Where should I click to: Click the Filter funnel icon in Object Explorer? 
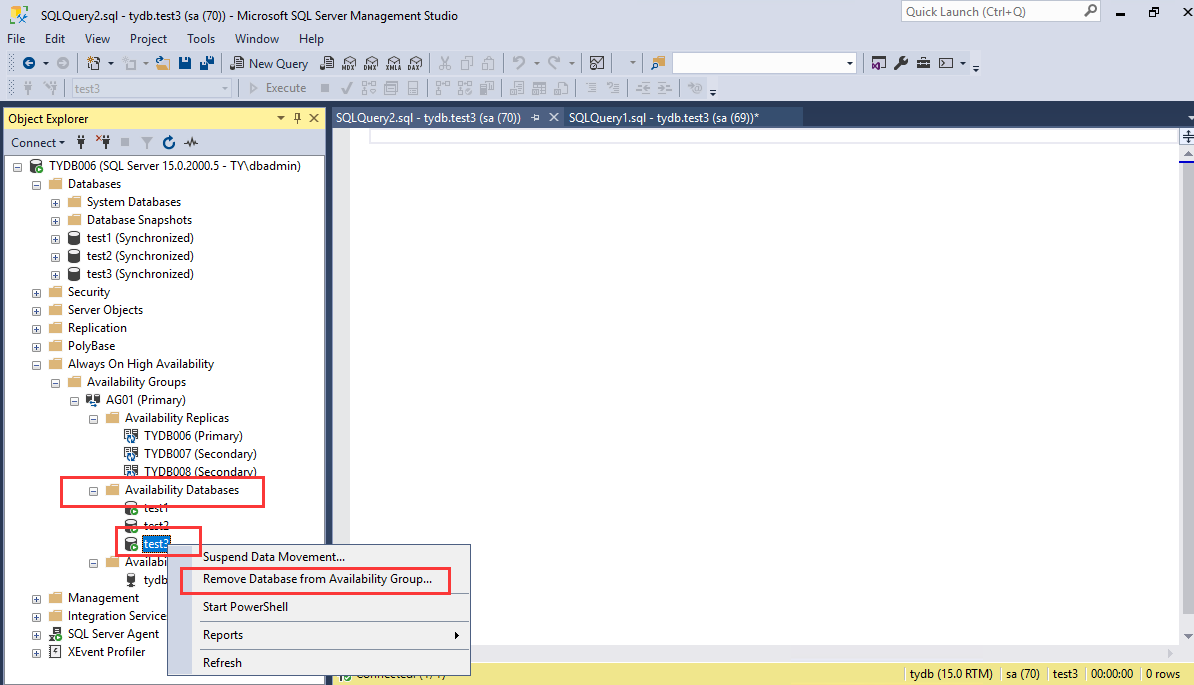(x=147, y=142)
